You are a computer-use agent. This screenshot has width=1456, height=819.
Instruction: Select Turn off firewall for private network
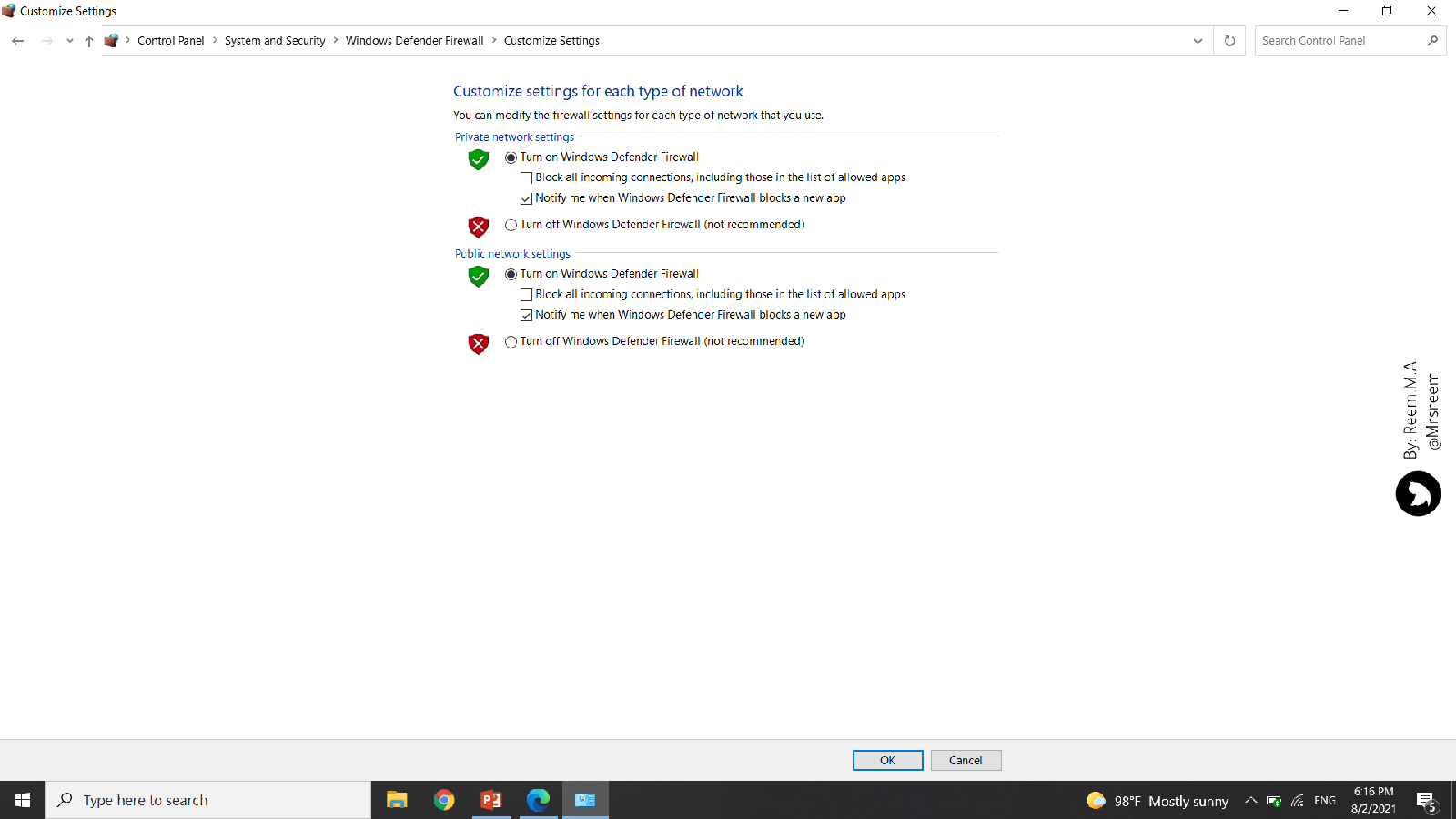[x=511, y=225]
